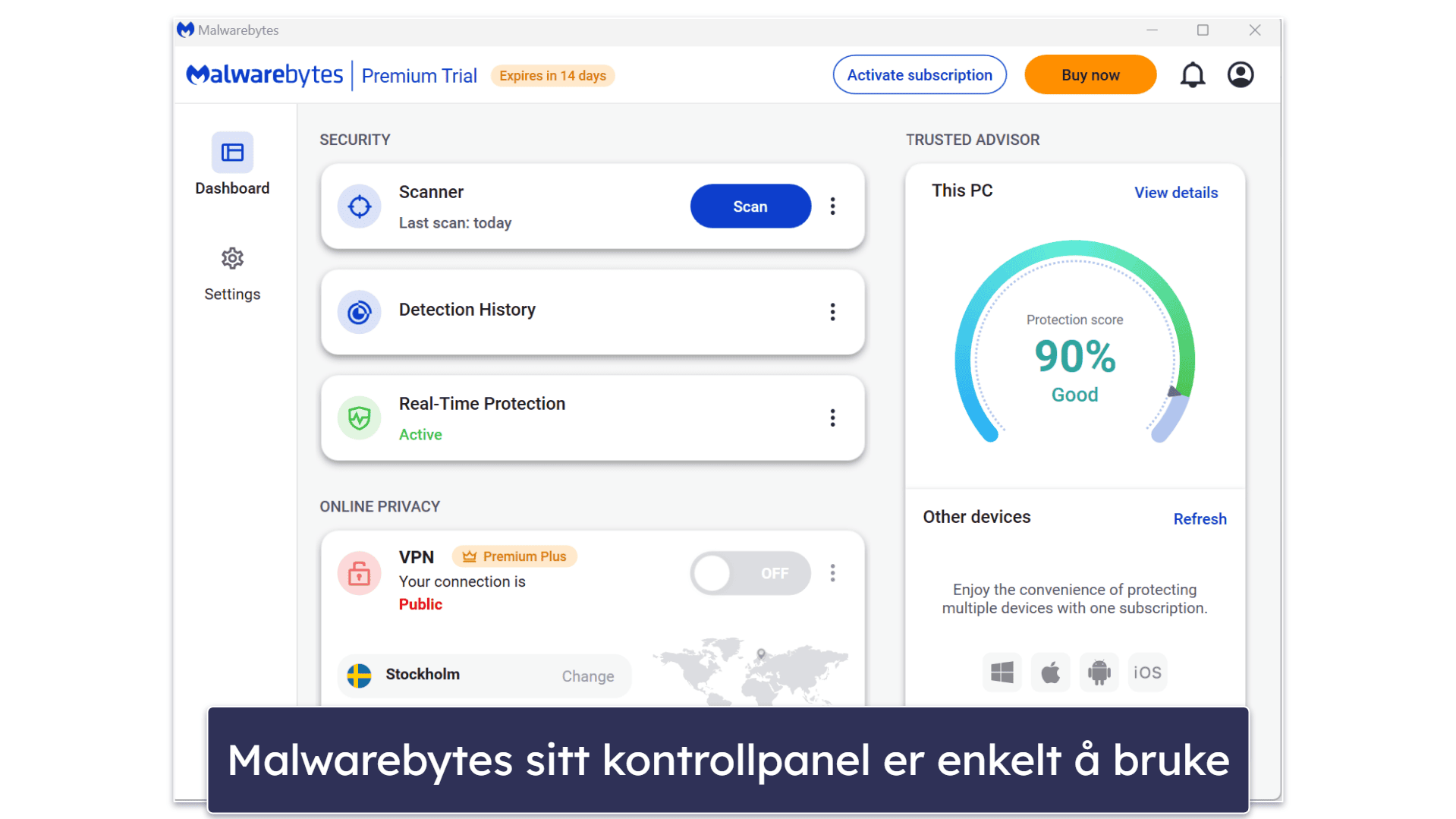Screen dimensions: 1456x819
Task: Click the world map thumbnail
Action: click(x=751, y=672)
